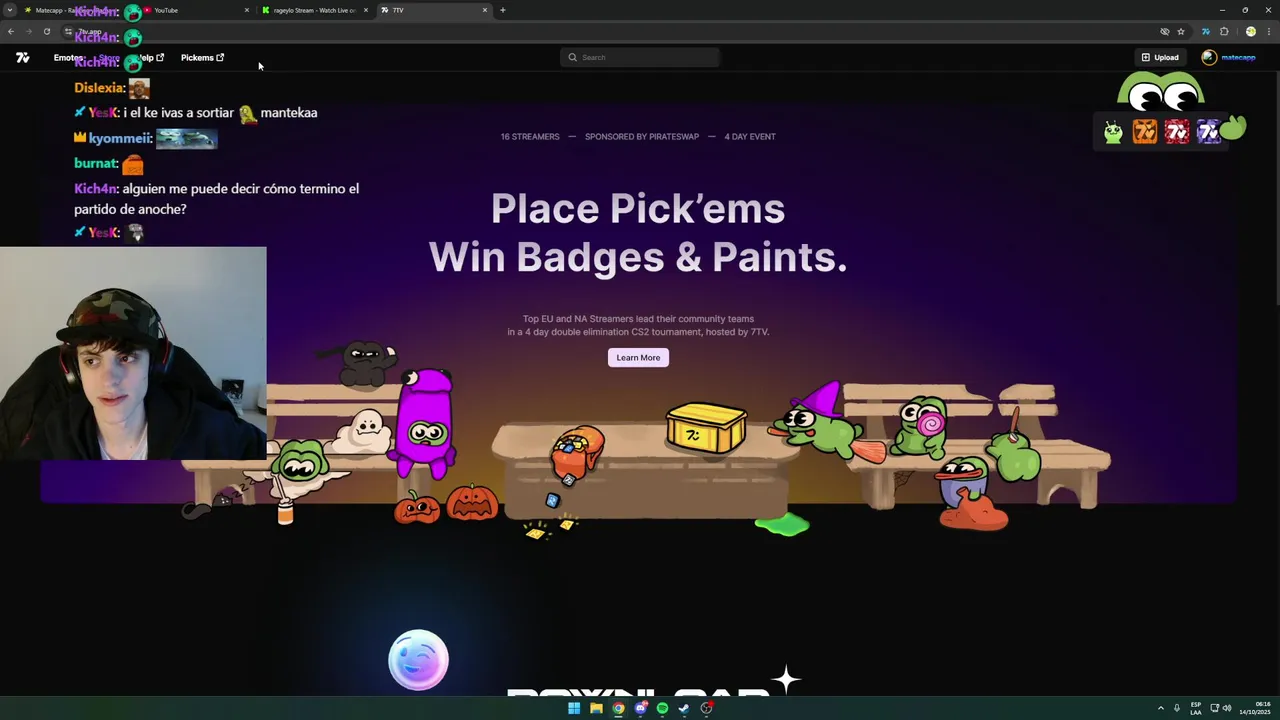1280x720 pixels.
Task: Click the crossed-eye tracking protection icon
Action: click(1164, 31)
